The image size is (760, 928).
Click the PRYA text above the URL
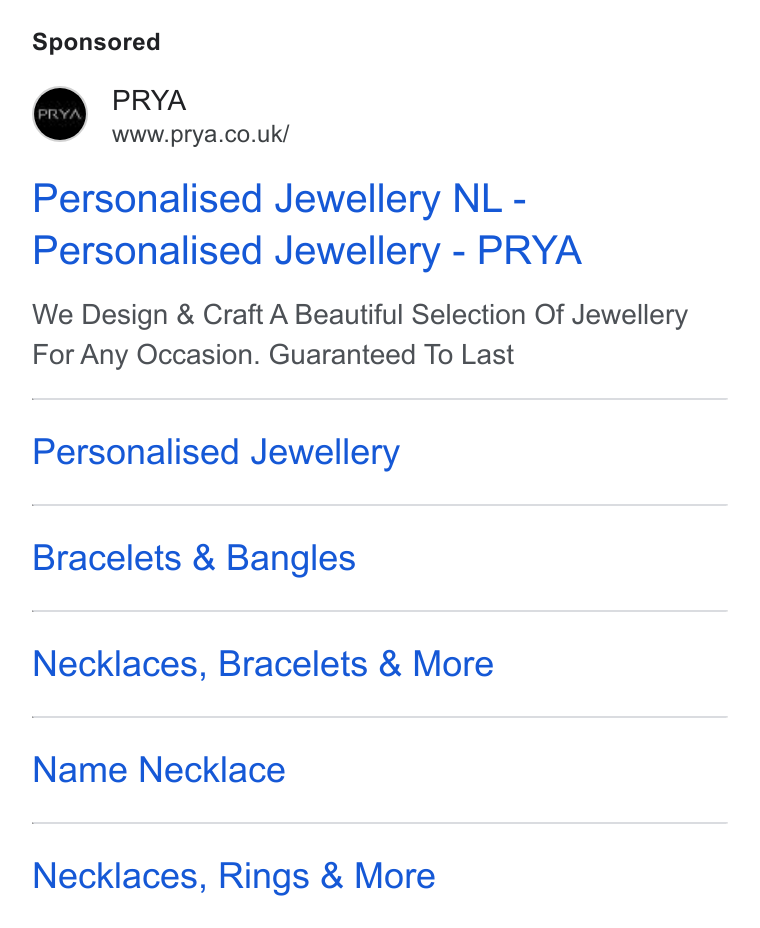pos(149,100)
